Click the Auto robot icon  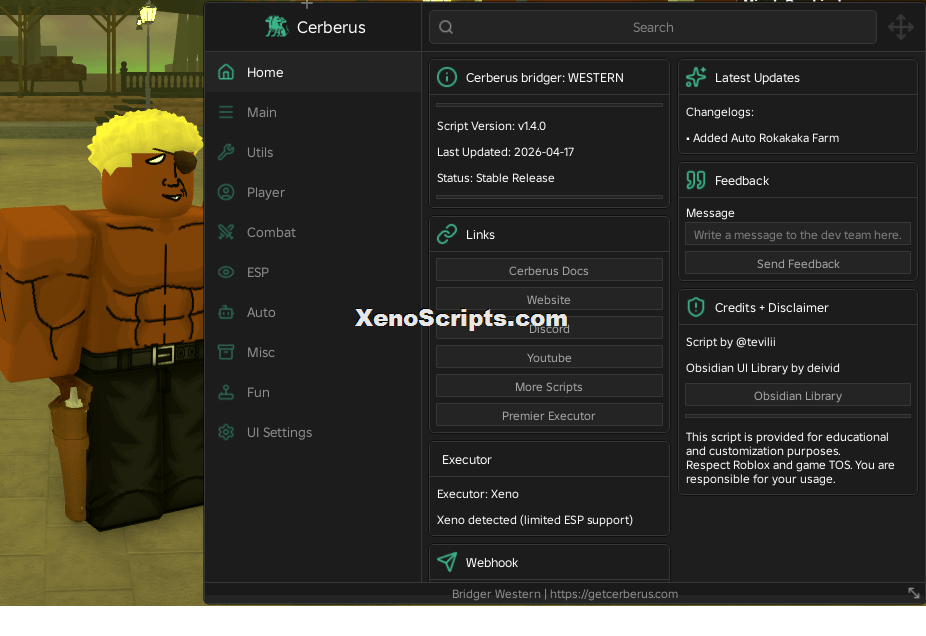[x=226, y=312]
